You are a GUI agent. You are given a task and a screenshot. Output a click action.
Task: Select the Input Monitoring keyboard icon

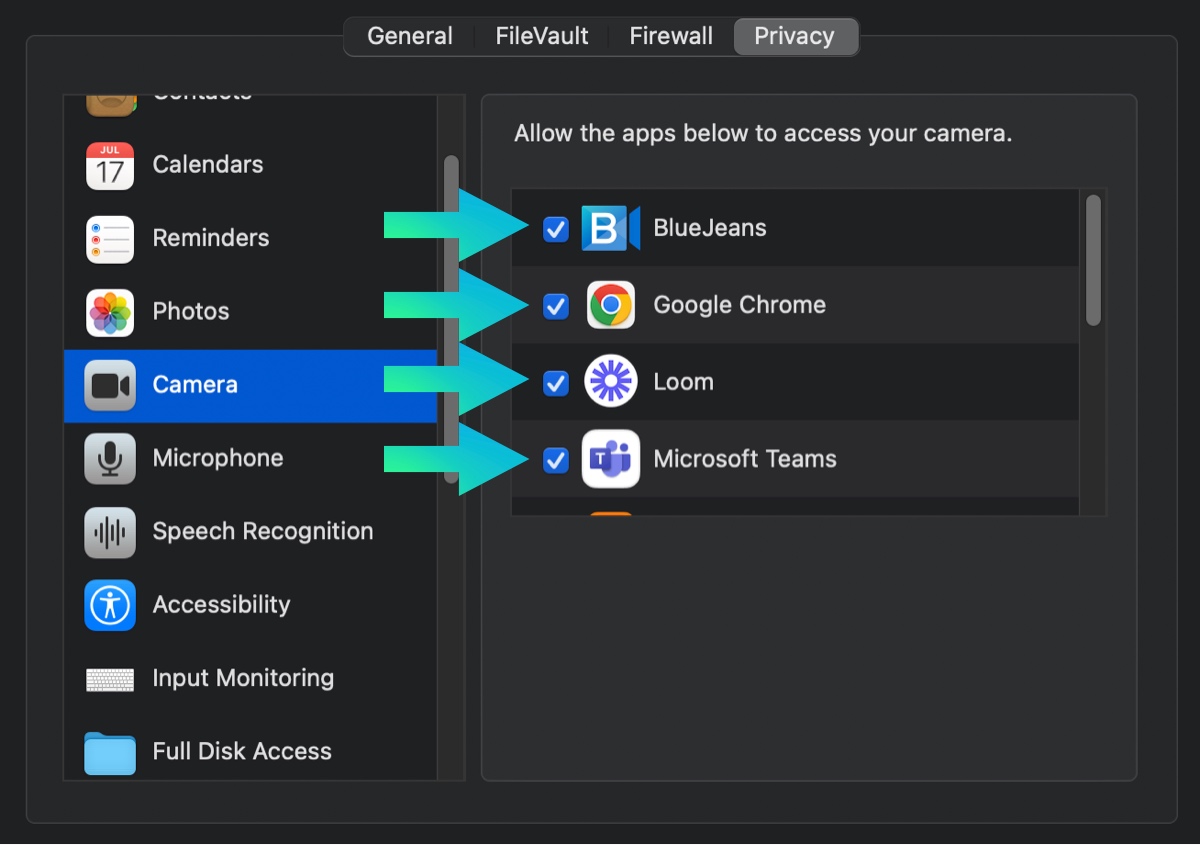point(110,679)
